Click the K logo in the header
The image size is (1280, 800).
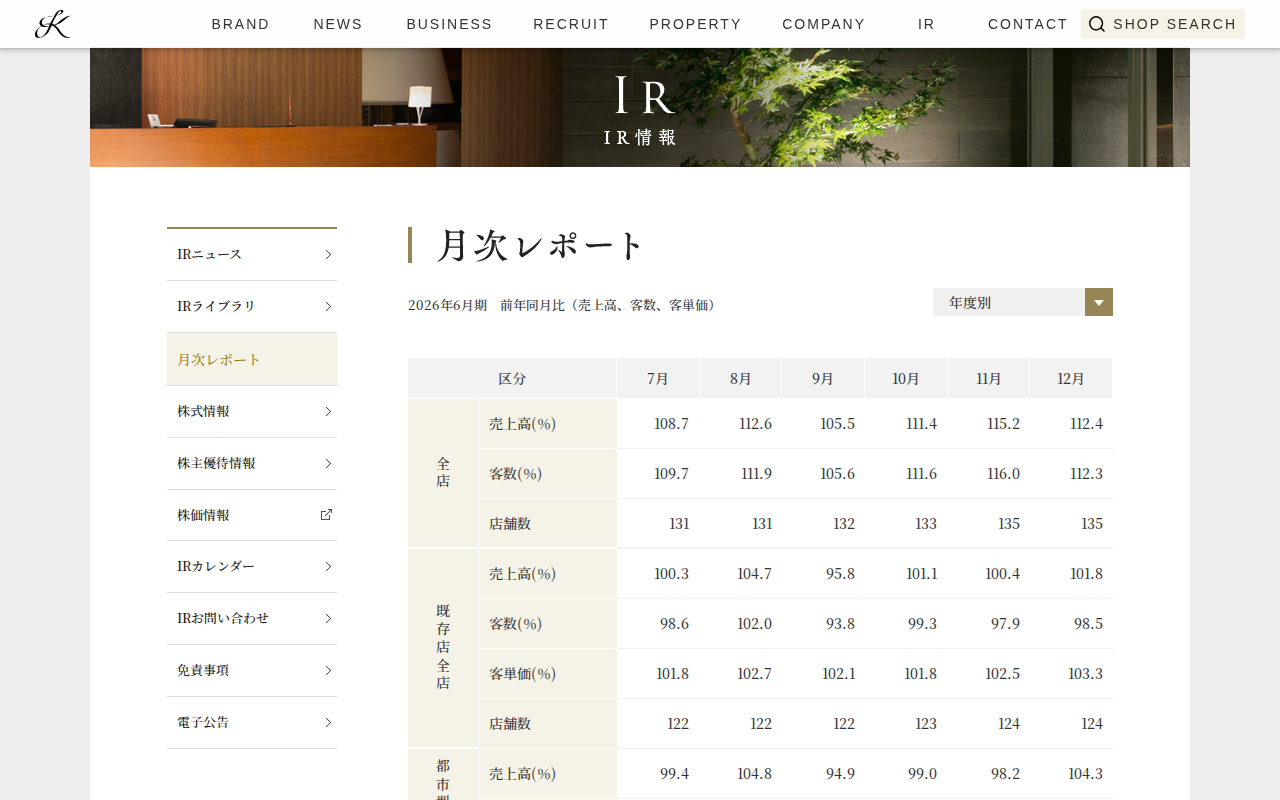click(x=52, y=24)
